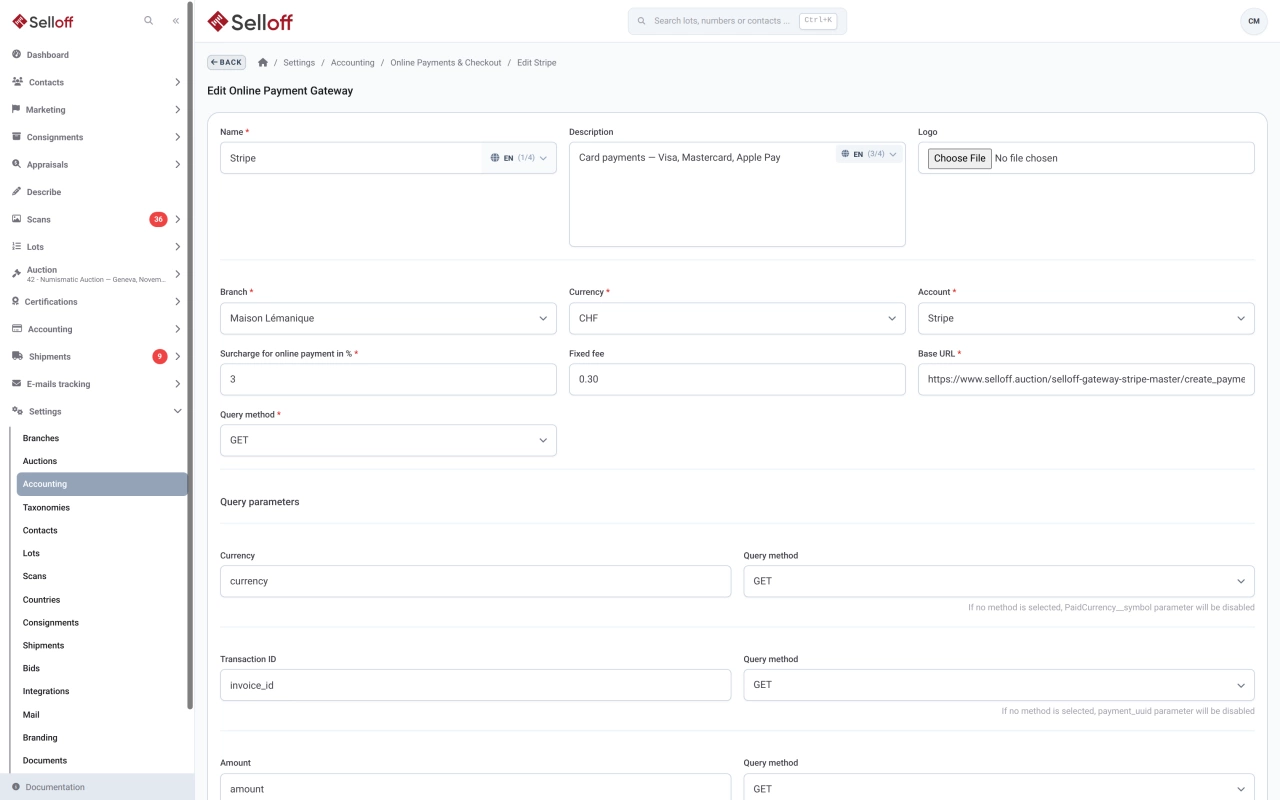Click the E-mails tracking envelope icon
The height and width of the screenshot is (800, 1280).
16,383
